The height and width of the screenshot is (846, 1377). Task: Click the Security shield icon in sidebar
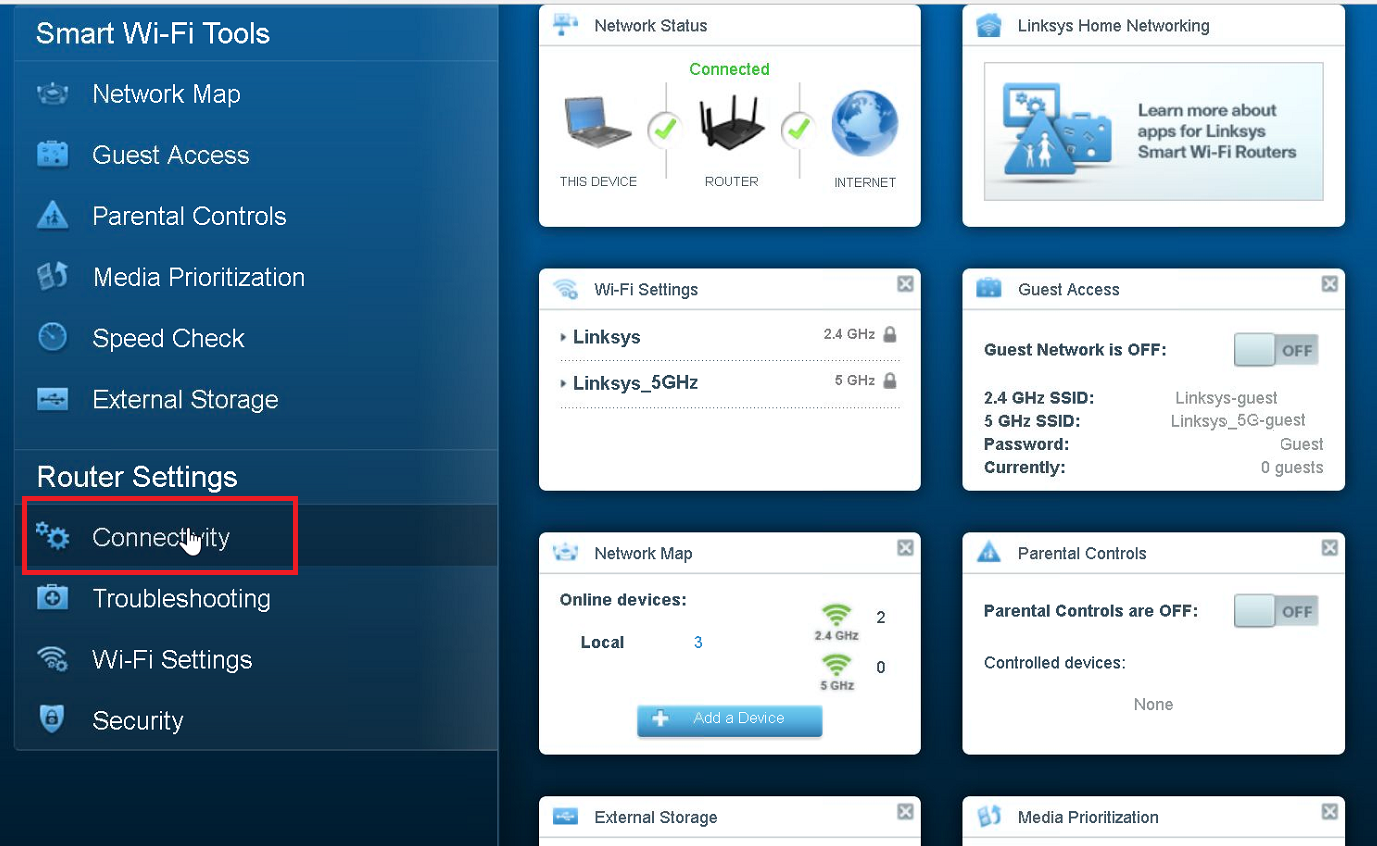[52, 719]
